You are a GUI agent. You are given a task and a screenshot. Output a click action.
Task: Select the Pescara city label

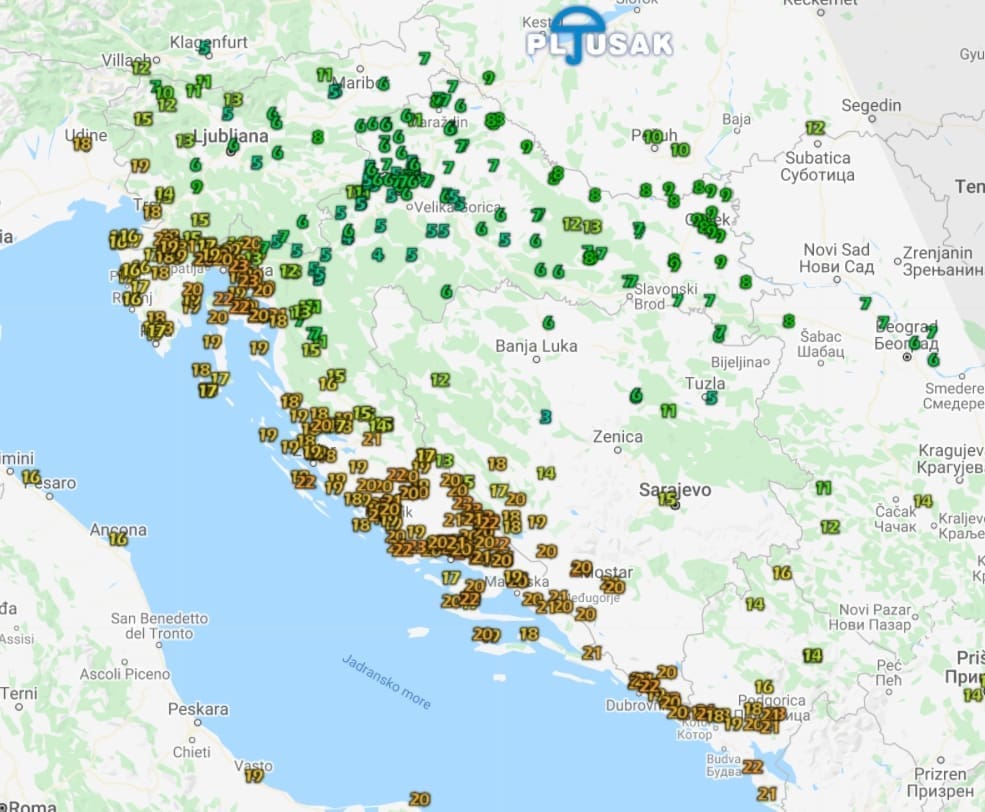[198, 709]
